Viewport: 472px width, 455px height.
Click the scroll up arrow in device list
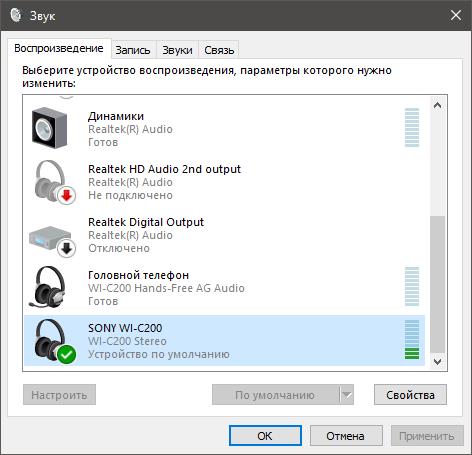point(438,106)
